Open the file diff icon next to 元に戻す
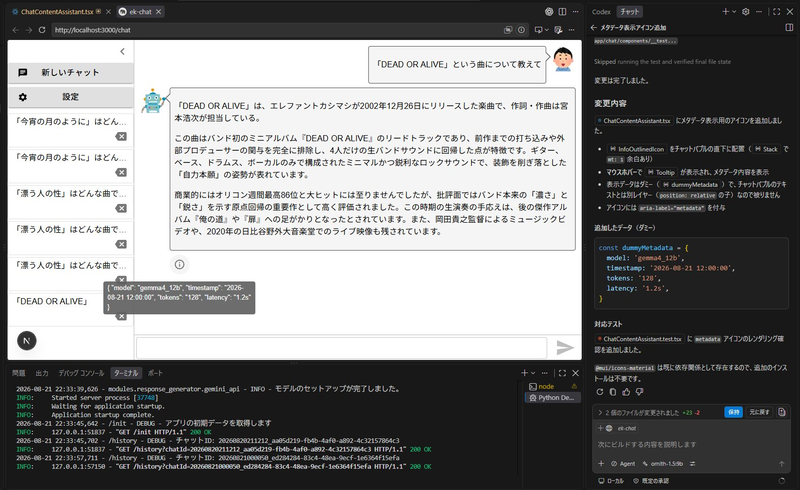Screen dimensions: 800x490 (782, 412)
